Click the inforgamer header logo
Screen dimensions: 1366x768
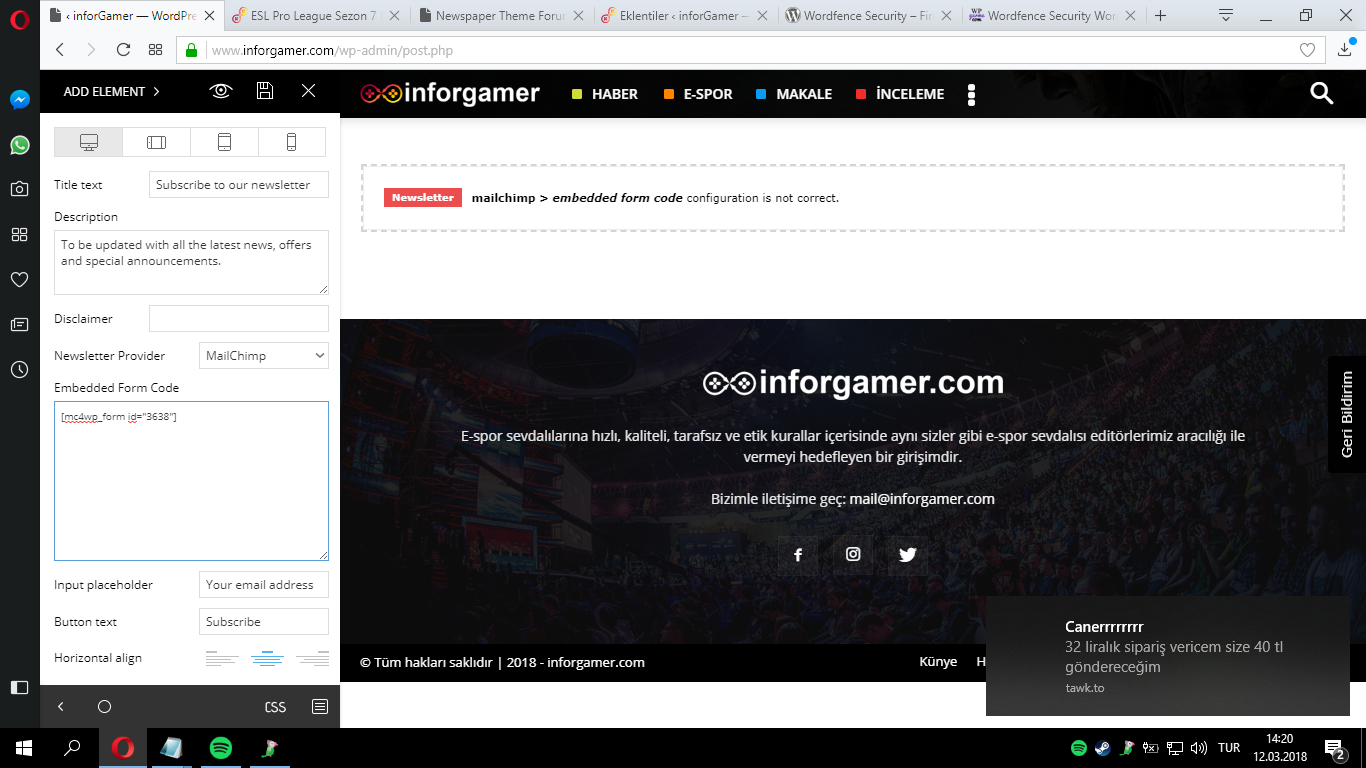(x=450, y=94)
